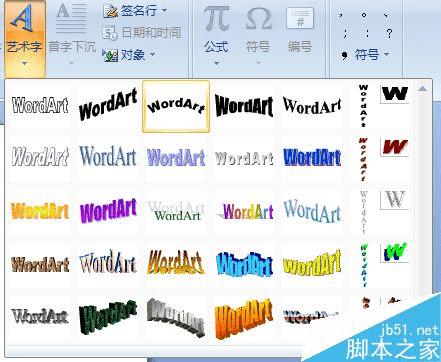Open the bullet 符号 dropdown arrow
This screenshot has height=362, width=441.
pyautogui.click(x=386, y=54)
